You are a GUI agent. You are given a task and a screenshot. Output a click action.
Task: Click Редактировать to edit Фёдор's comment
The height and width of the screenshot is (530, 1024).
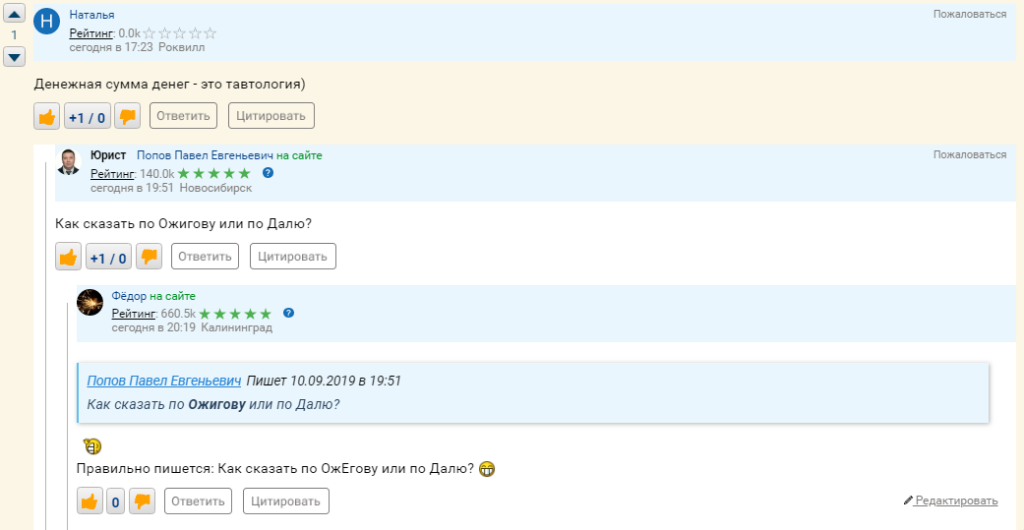tap(955, 501)
